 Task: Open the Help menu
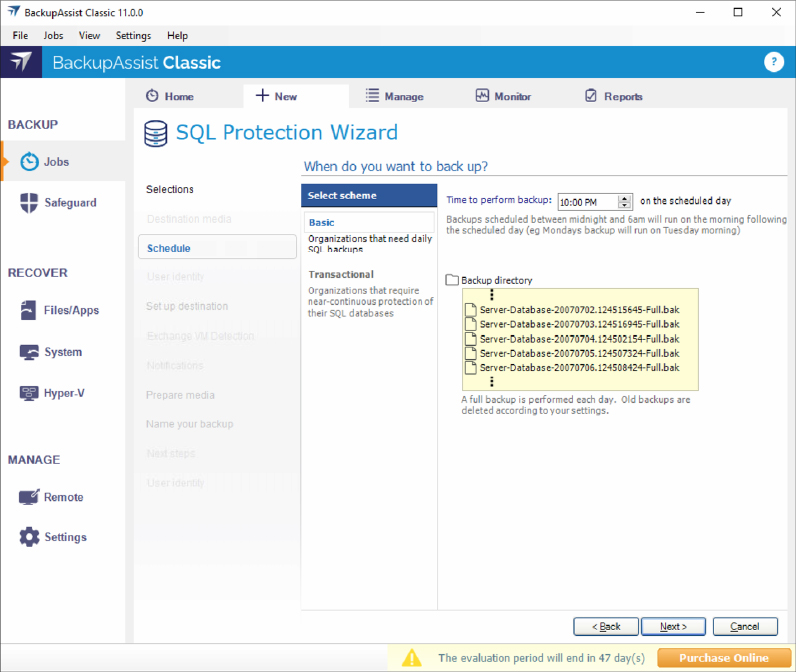(177, 35)
